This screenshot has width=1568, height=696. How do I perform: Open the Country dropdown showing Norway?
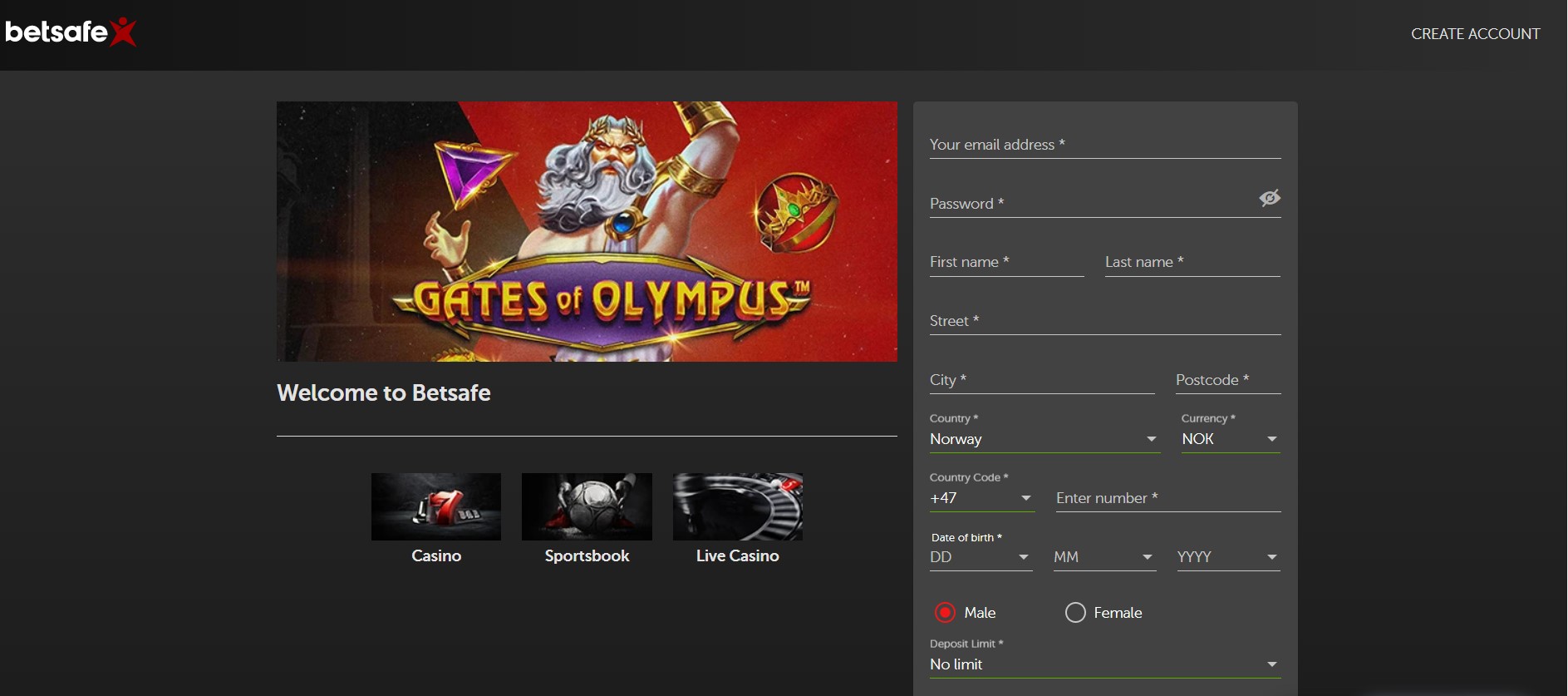point(1045,439)
